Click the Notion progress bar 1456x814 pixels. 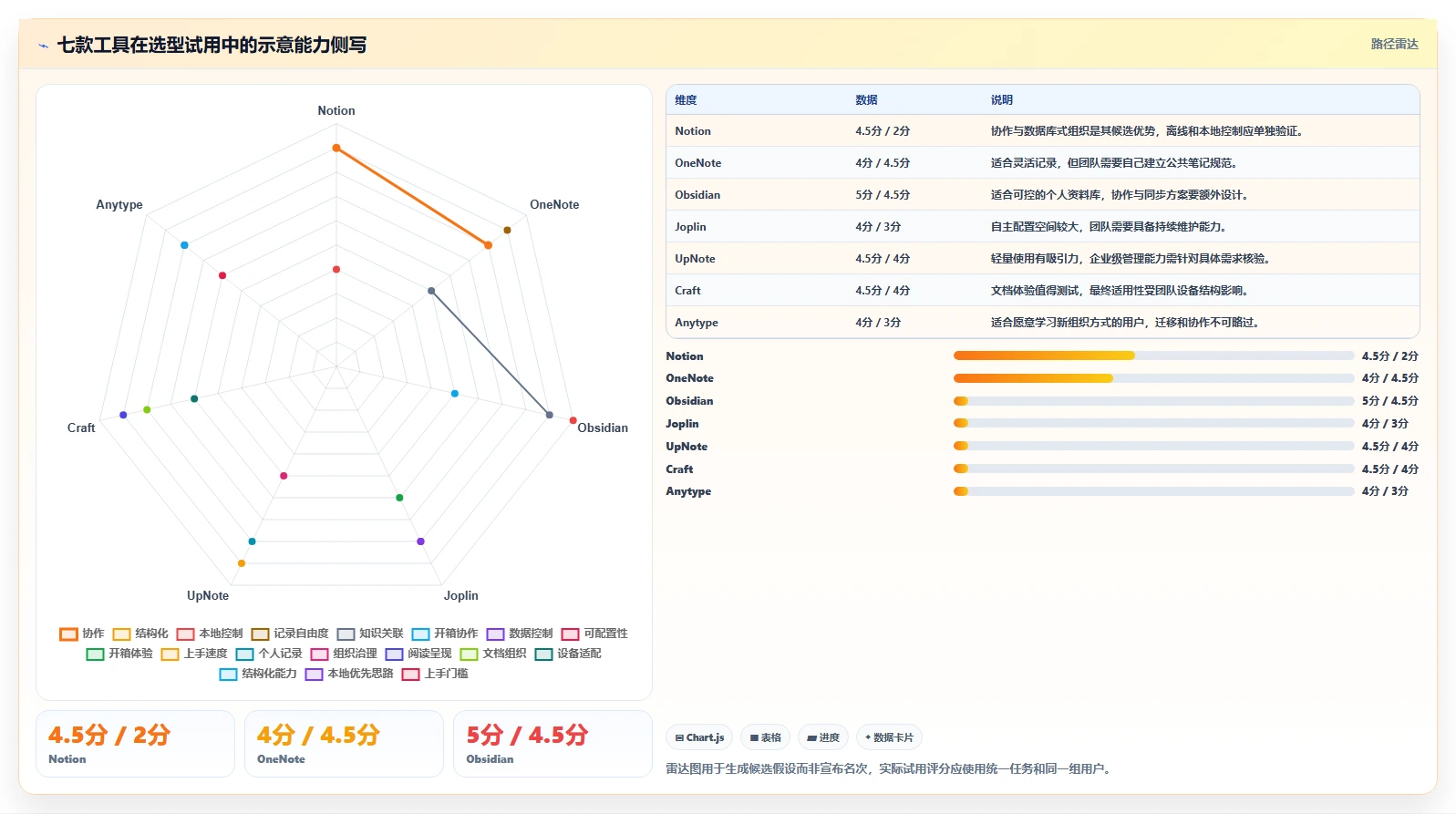click(1153, 355)
